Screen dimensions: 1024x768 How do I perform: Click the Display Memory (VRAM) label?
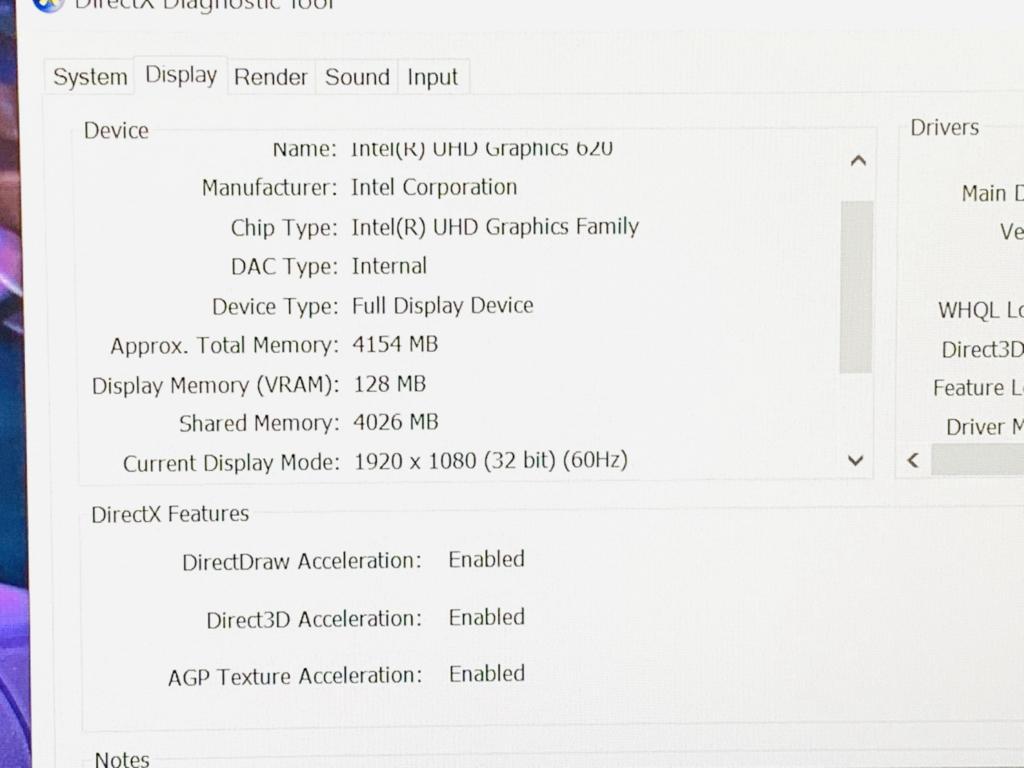tap(216, 385)
